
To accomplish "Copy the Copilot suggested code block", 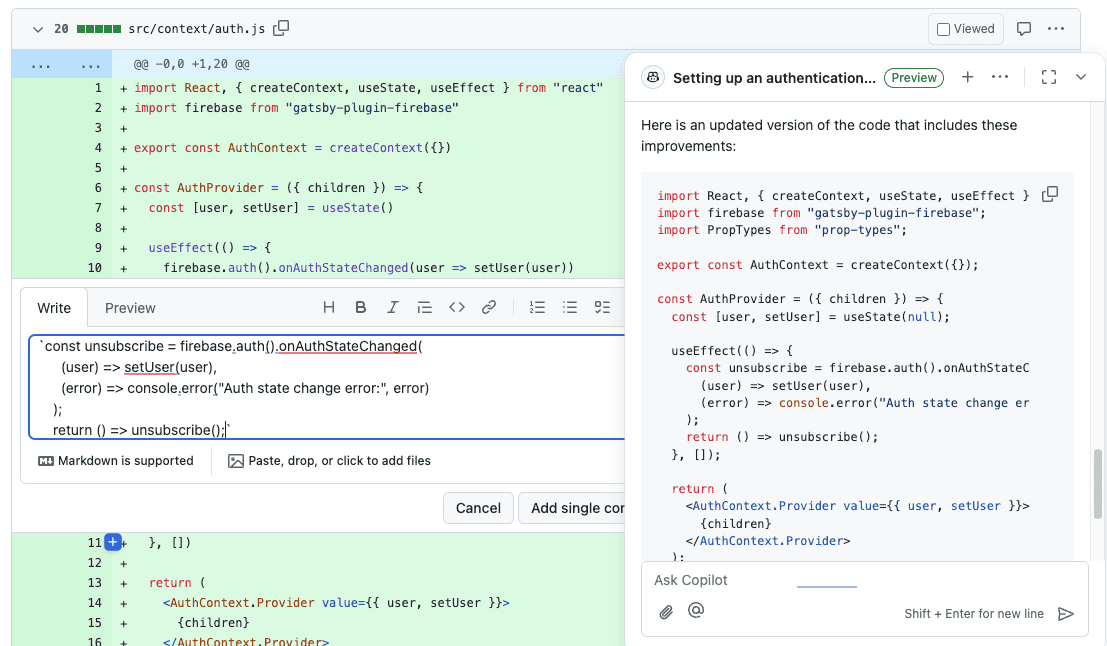I will coord(1050,193).
